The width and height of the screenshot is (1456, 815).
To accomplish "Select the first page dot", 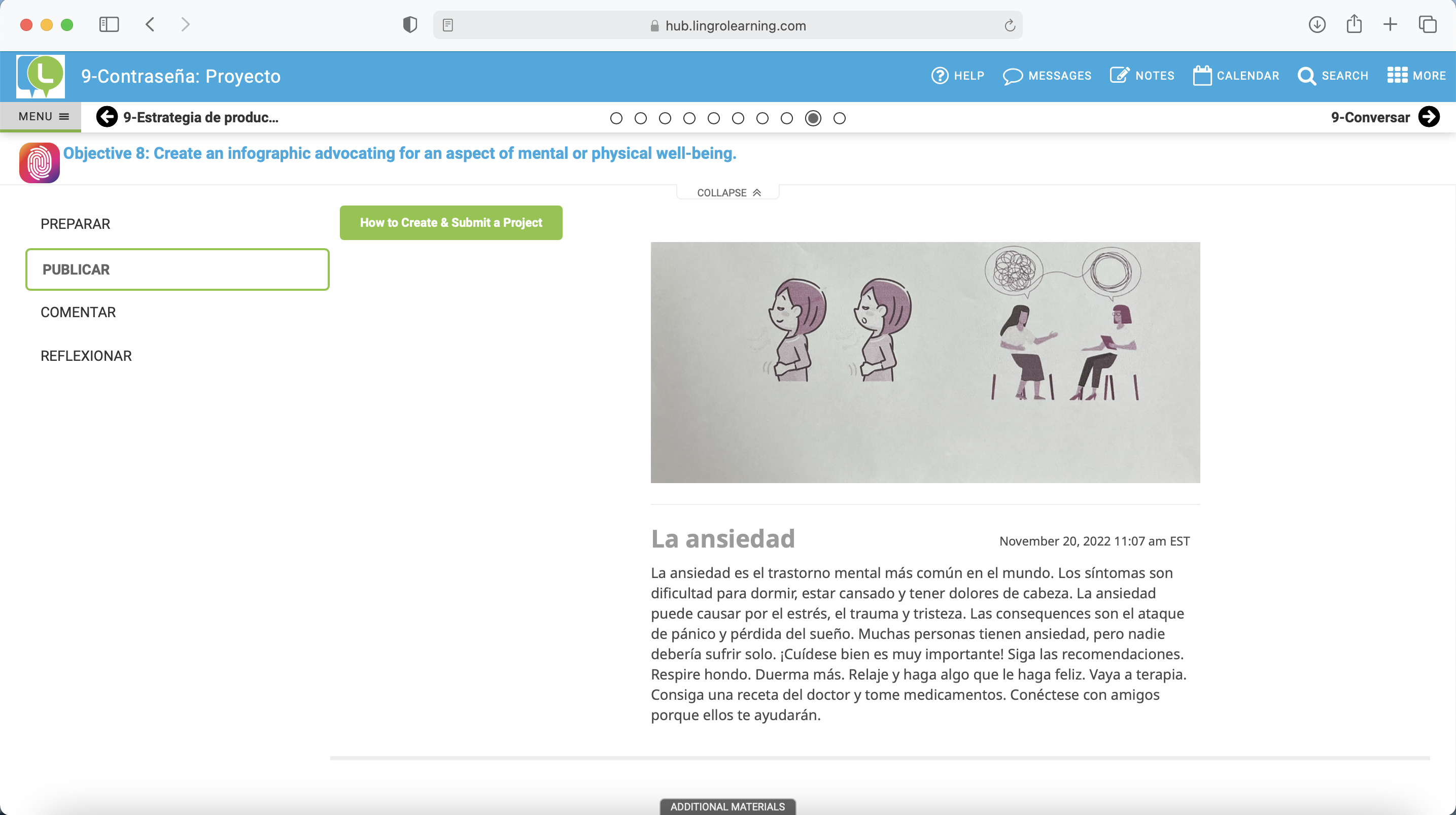I will pos(616,118).
